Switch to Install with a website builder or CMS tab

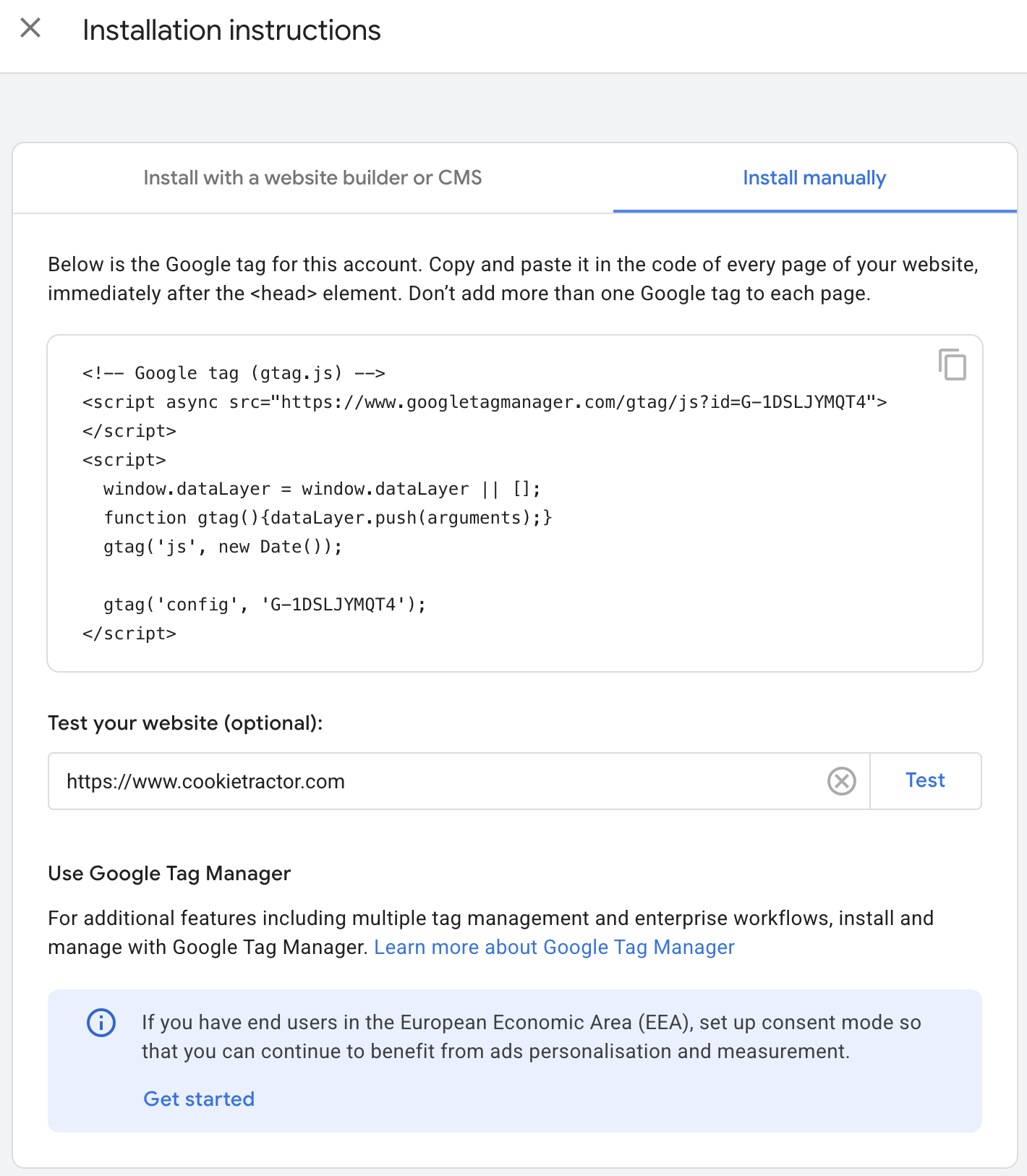click(x=312, y=178)
